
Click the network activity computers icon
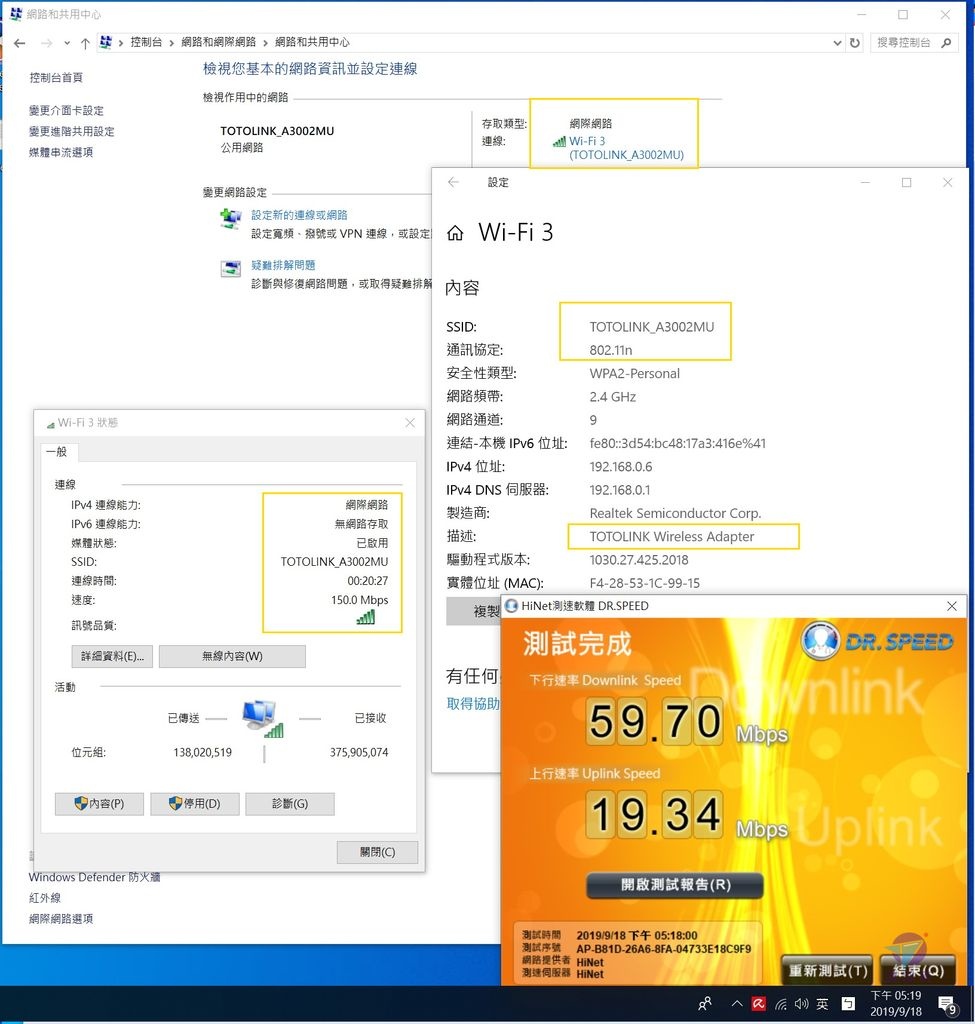pyautogui.click(x=263, y=718)
